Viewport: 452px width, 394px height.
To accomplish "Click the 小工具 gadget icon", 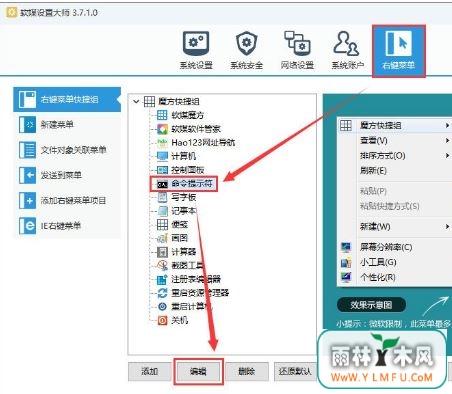I will point(346,262).
